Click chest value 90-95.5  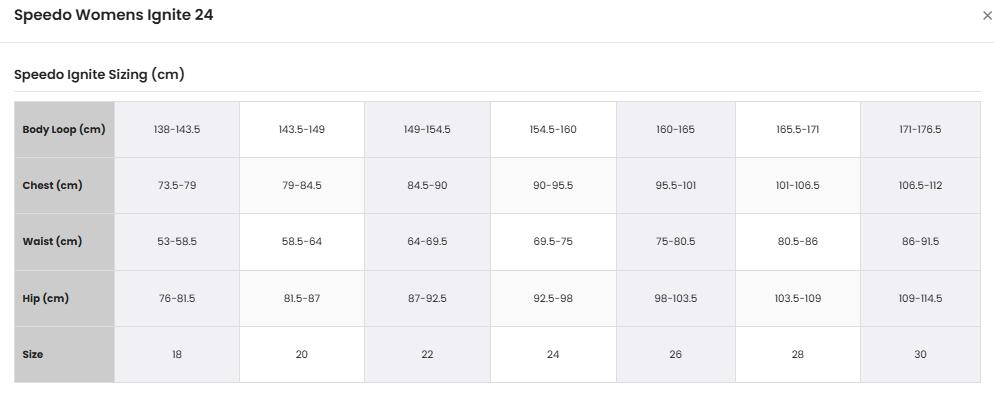[x=553, y=186]
